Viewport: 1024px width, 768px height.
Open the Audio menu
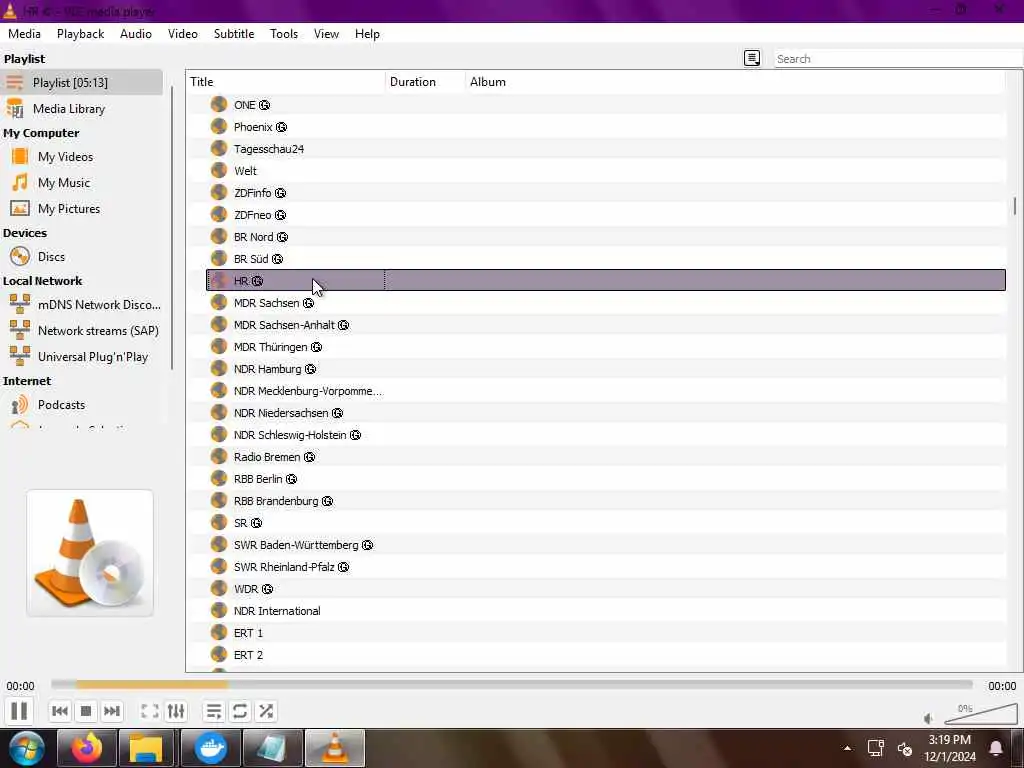tap(136, 34)
